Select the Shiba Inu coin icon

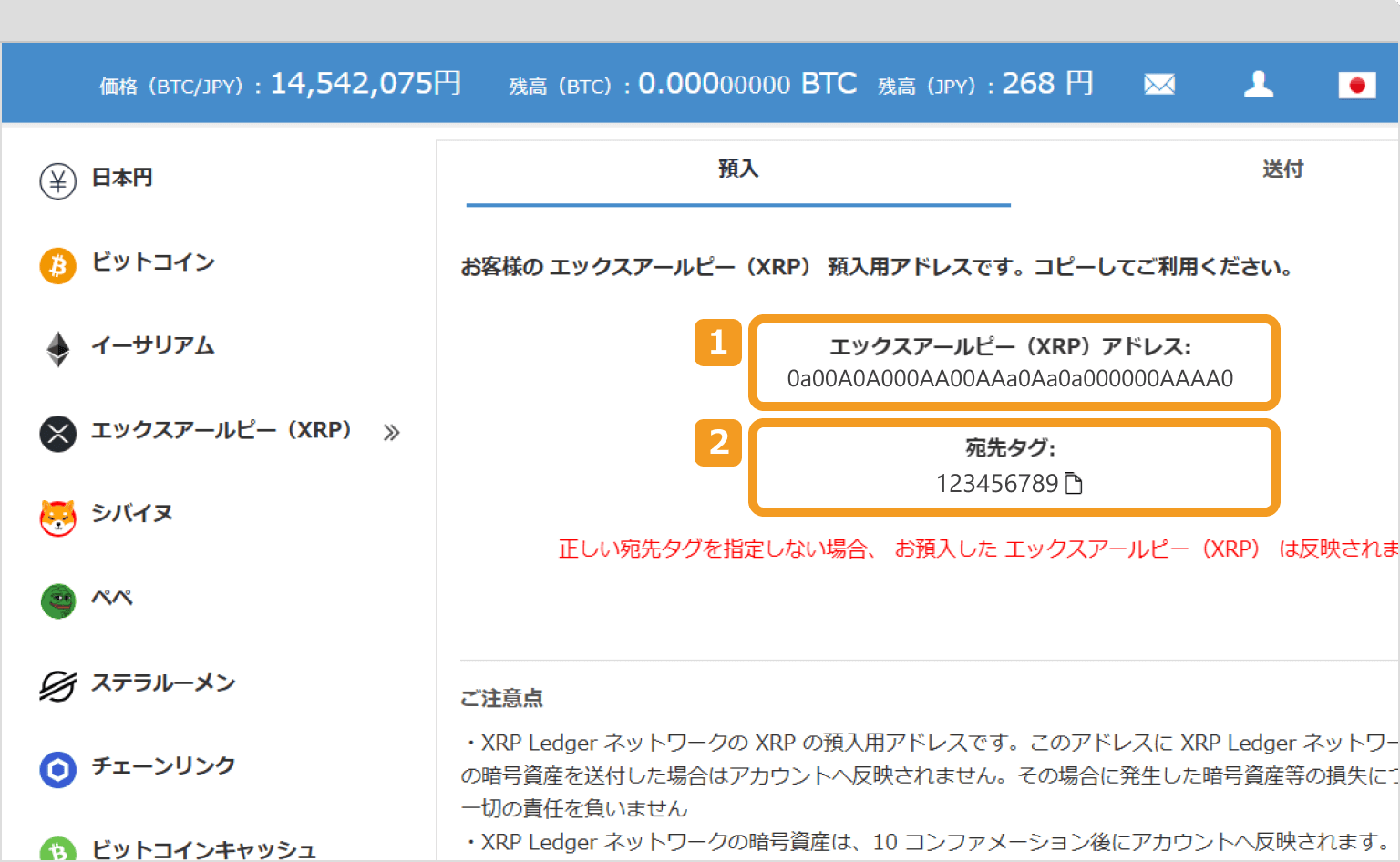click(57, 515)
